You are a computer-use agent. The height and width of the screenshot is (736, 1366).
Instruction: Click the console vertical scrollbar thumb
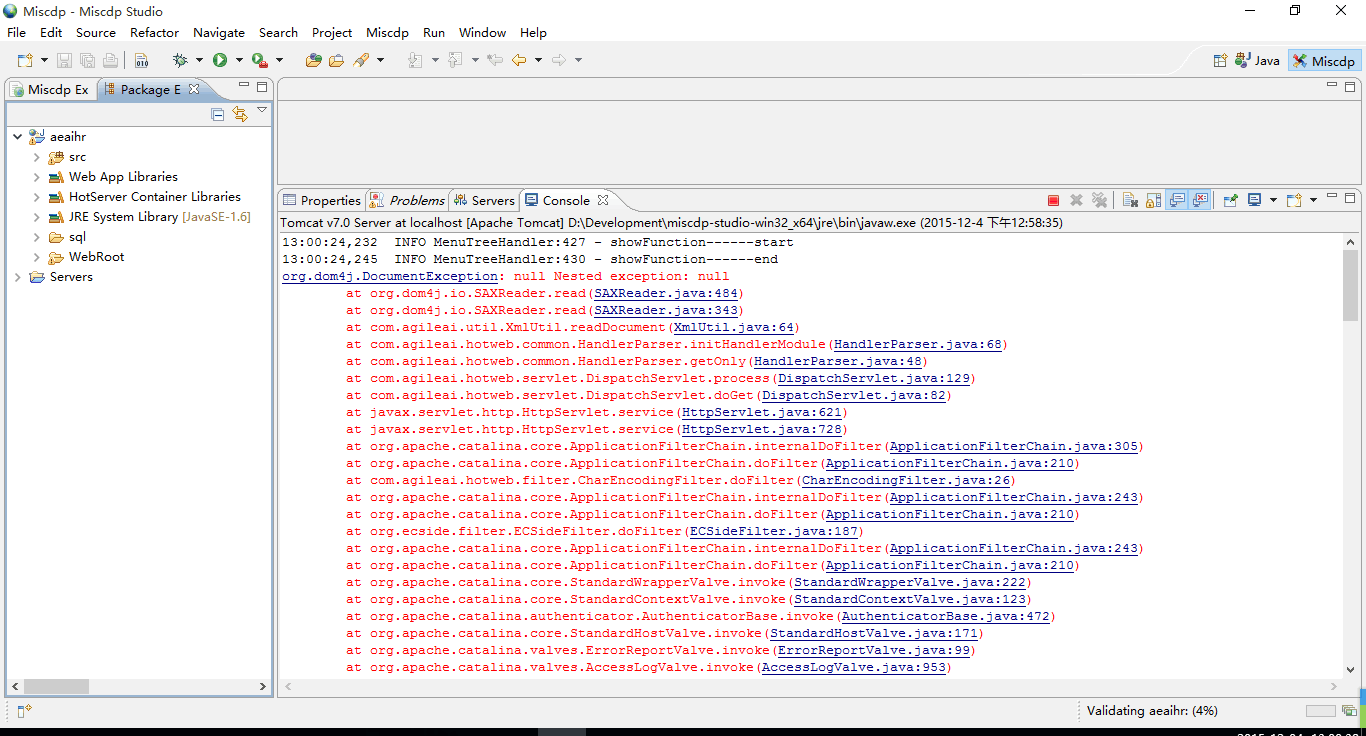click(1350, 285)
